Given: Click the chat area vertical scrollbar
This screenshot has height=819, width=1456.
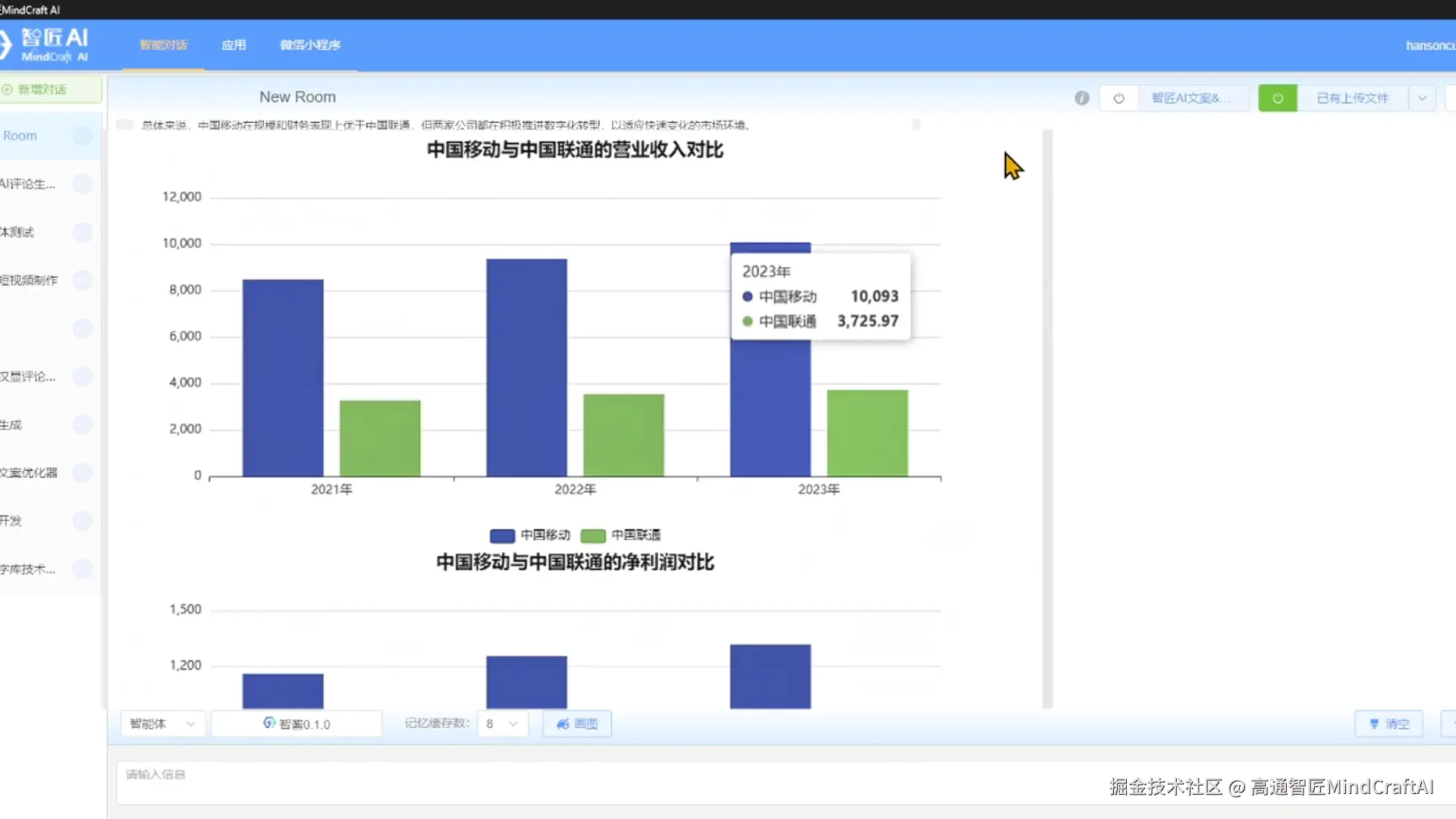Looking at the screenshot, I should coord(1048,419).
